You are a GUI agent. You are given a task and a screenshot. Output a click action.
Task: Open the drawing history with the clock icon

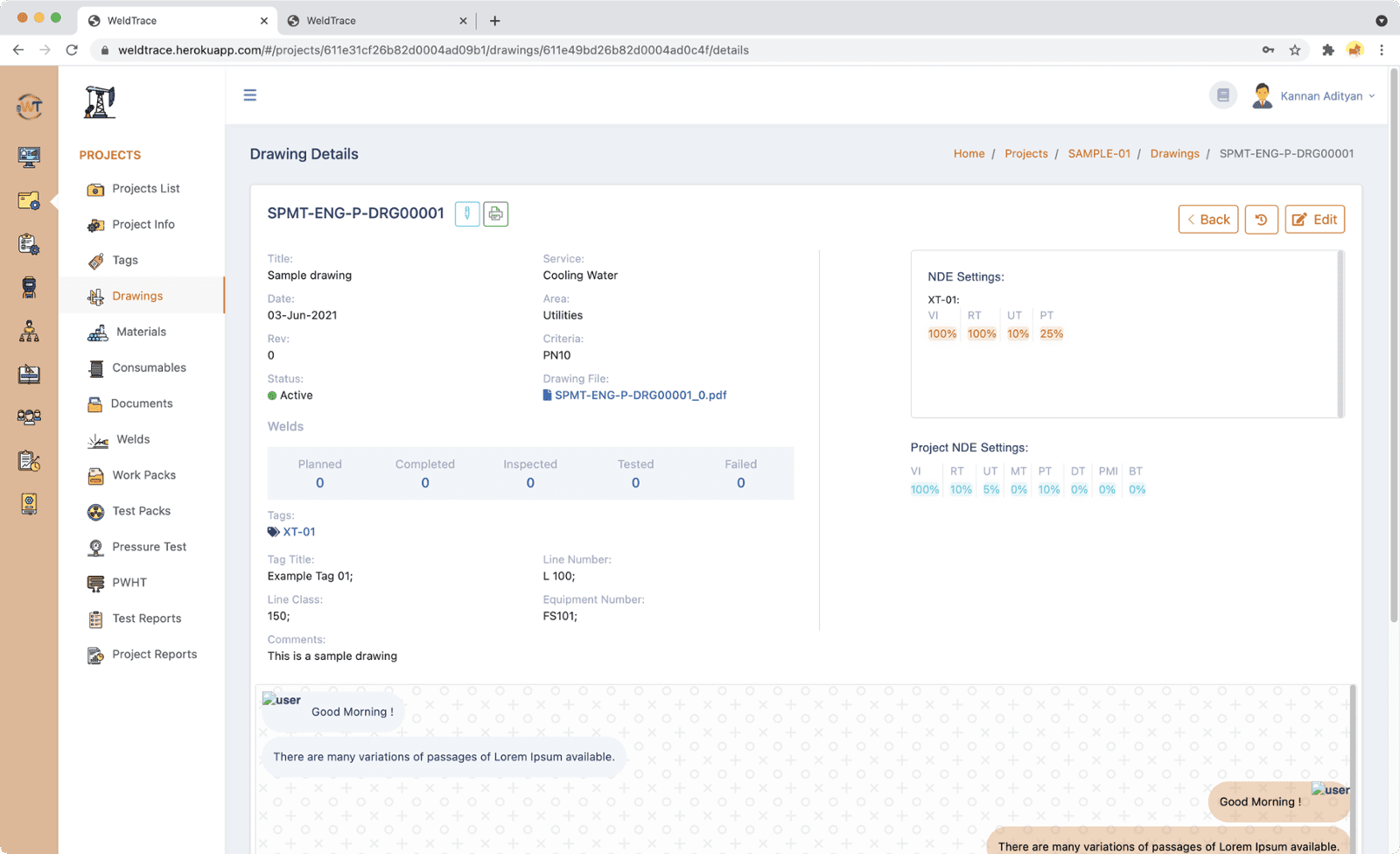click(1261, 220)
